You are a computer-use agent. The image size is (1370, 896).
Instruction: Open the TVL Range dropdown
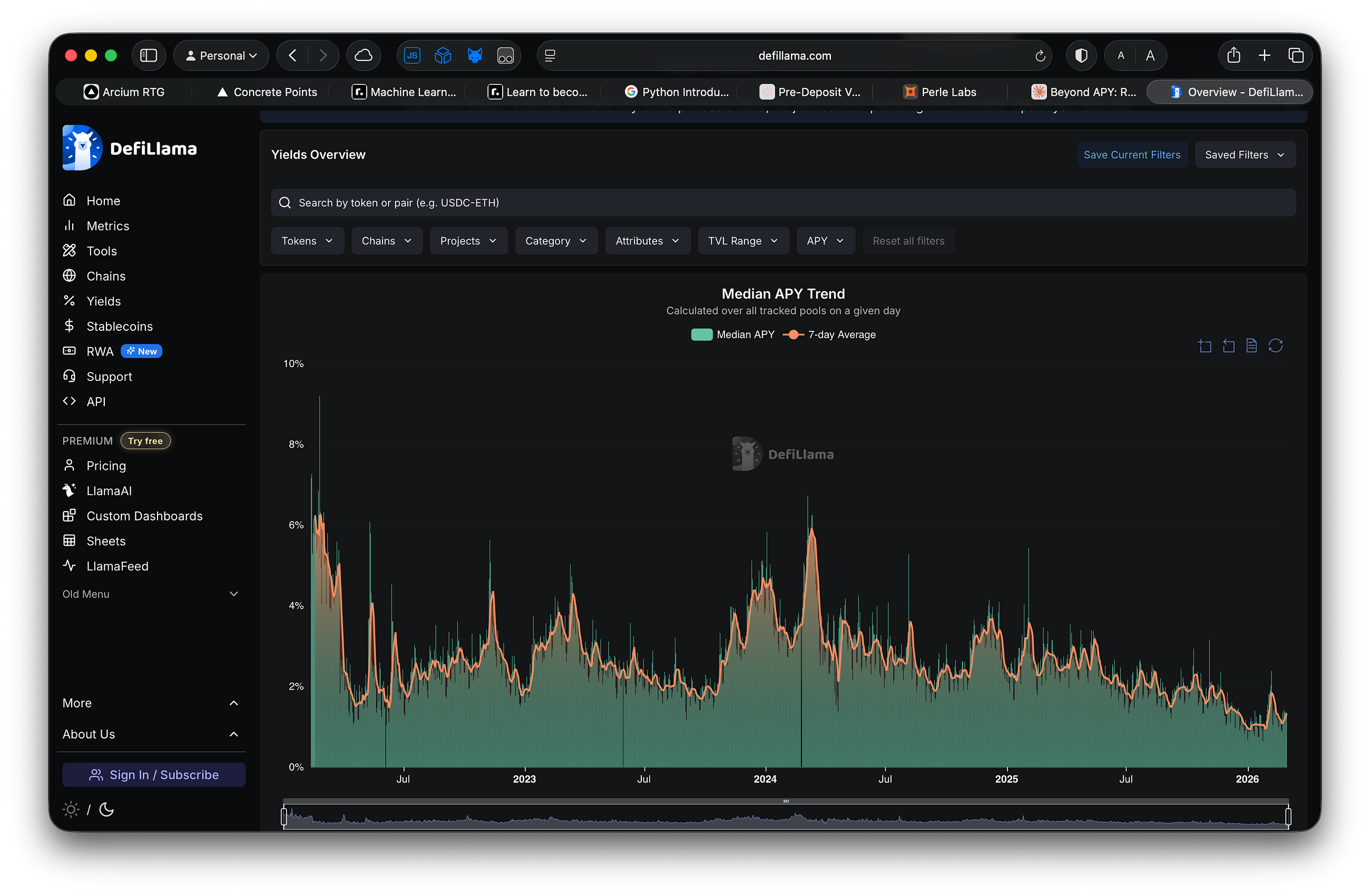pyautogui.click(x=743, y=241)
